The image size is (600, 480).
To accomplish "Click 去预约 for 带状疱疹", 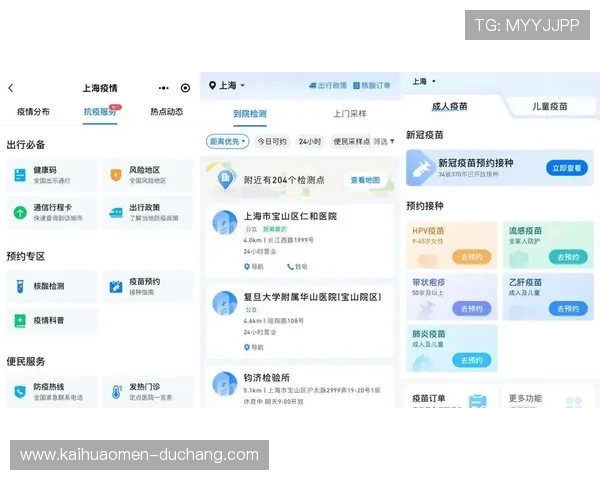I will 471,309.
